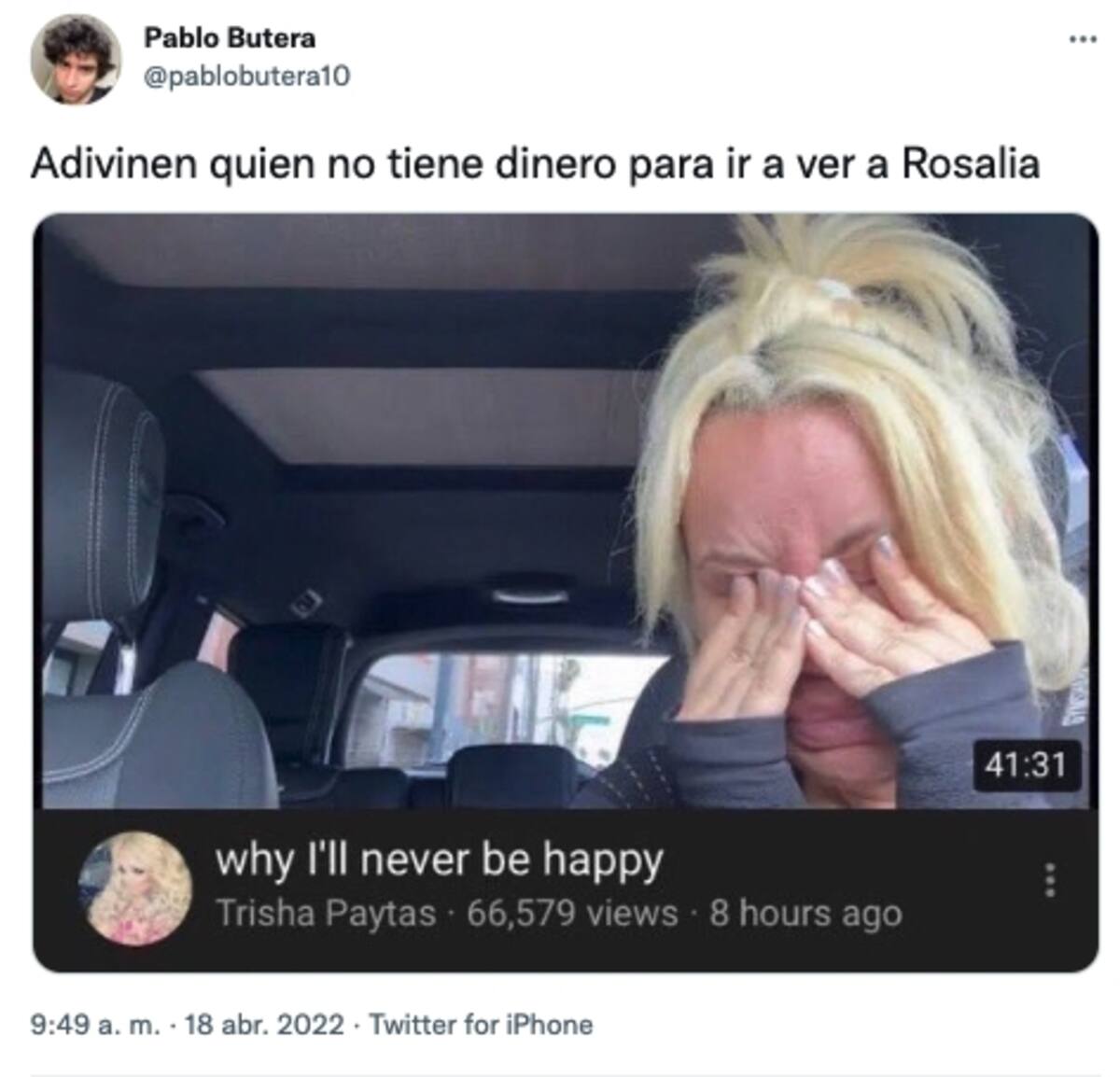Open the tweet's more options menu

tap(1081, 39)
